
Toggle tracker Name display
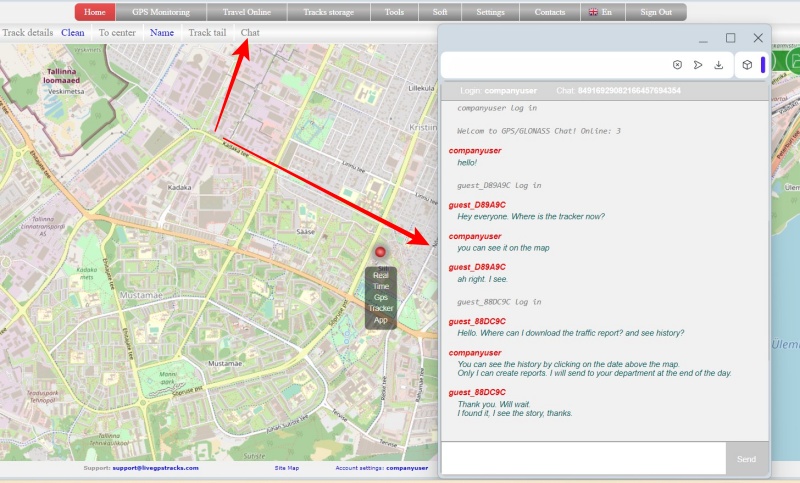[162, 33]
